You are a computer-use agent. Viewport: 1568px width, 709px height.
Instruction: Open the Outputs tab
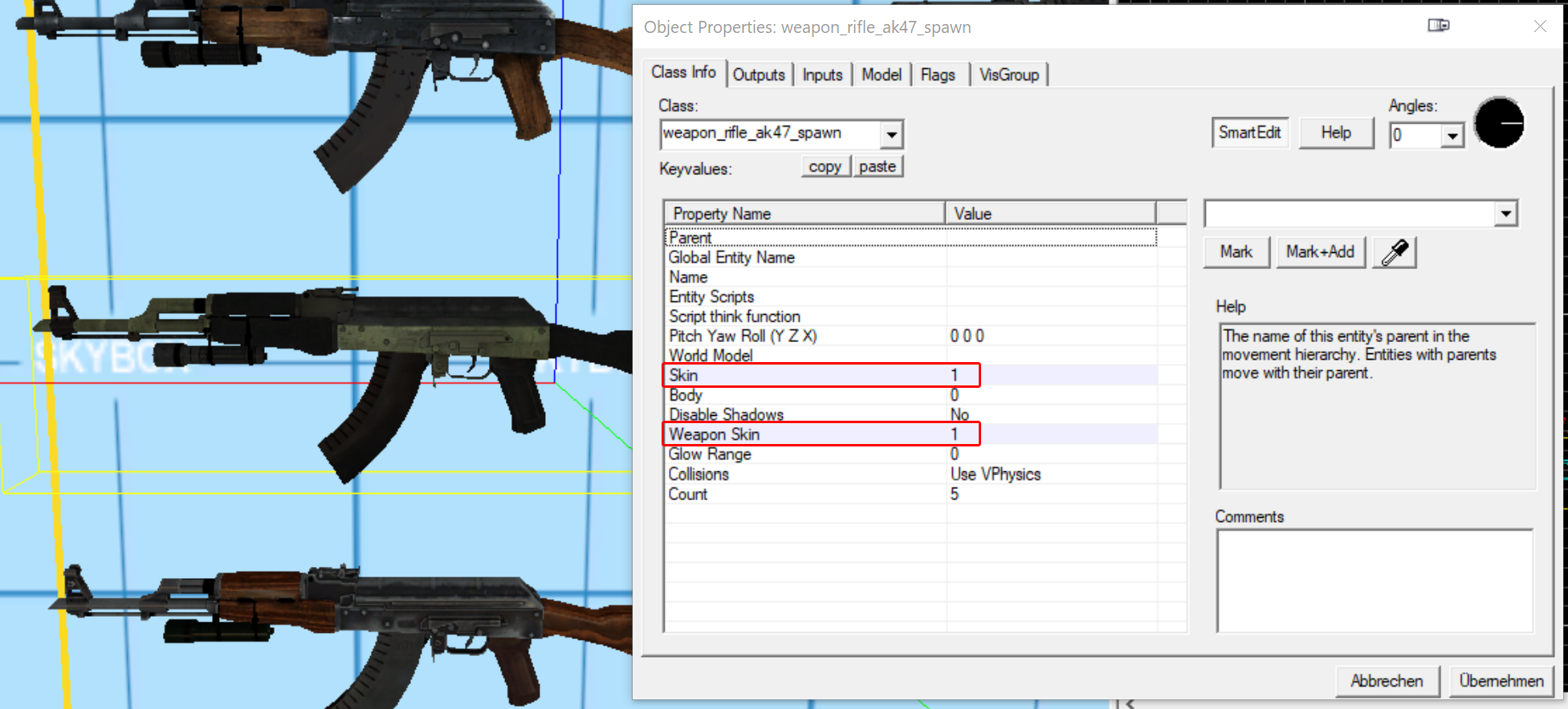click(759, 75)
